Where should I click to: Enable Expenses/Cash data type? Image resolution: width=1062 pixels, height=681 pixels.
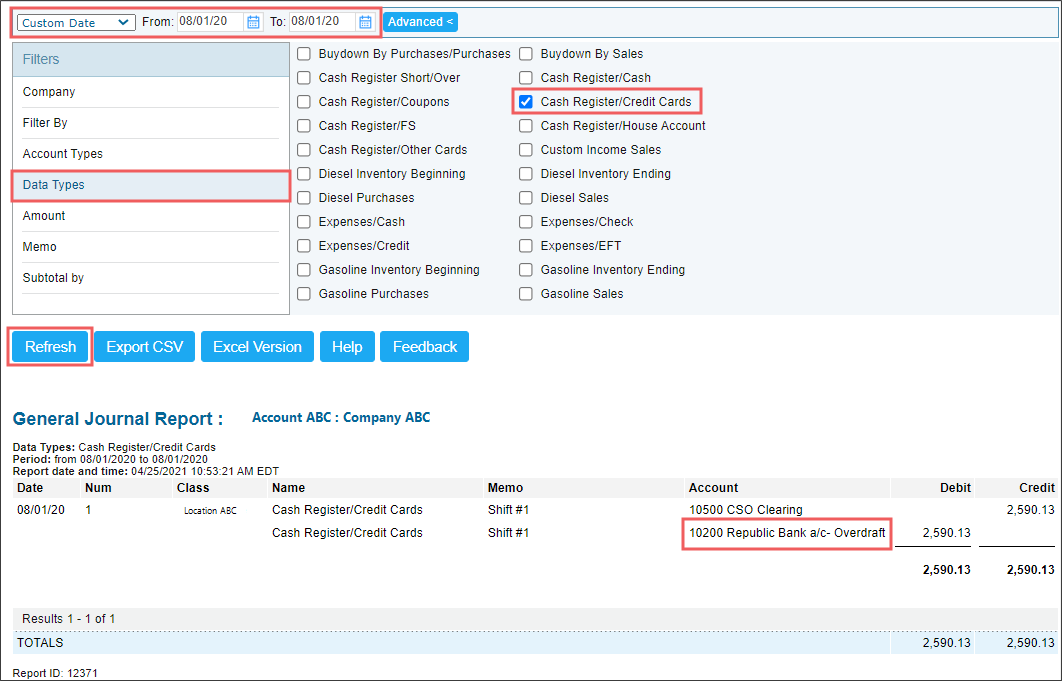coord(303,221)
